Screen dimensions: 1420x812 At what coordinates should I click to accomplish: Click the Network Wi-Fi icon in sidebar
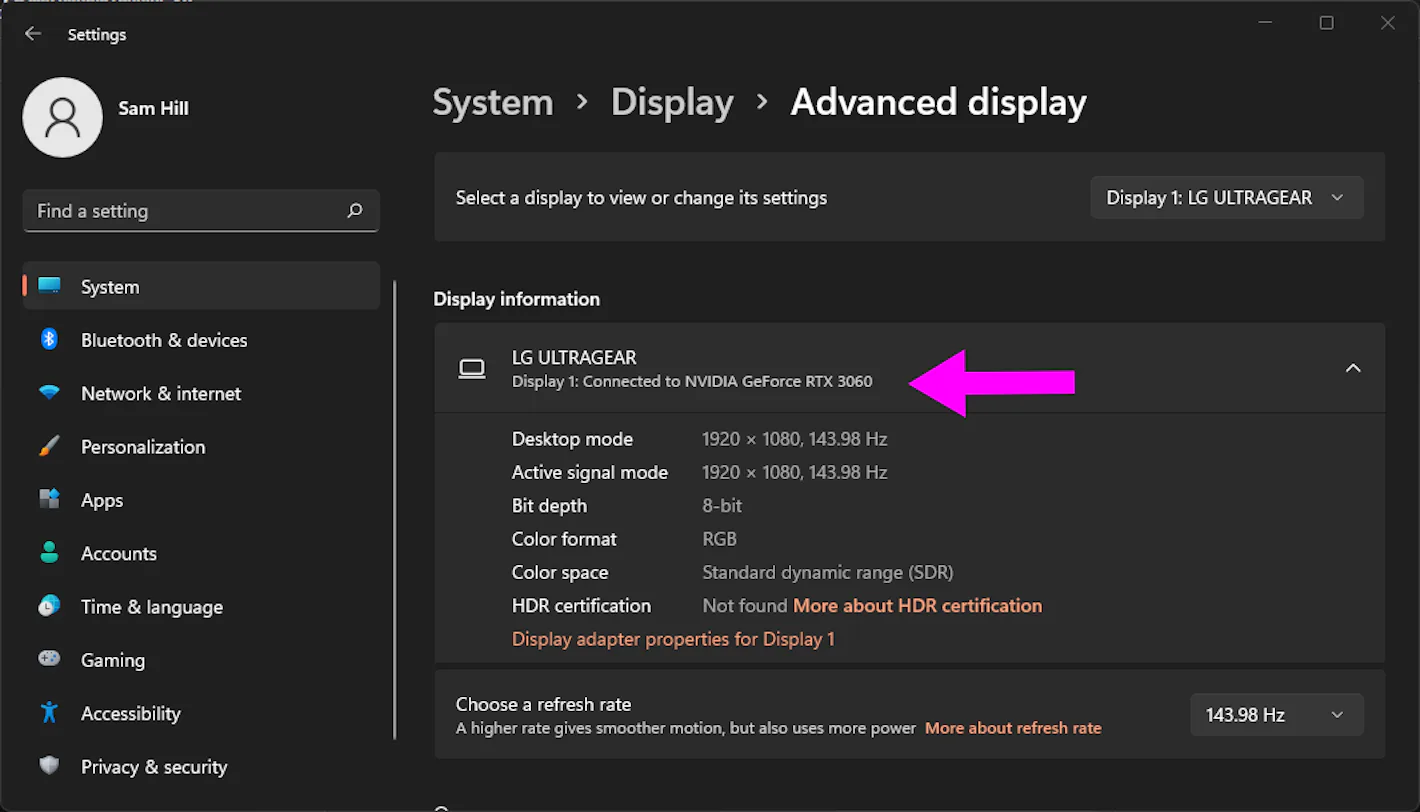(49, 393)
